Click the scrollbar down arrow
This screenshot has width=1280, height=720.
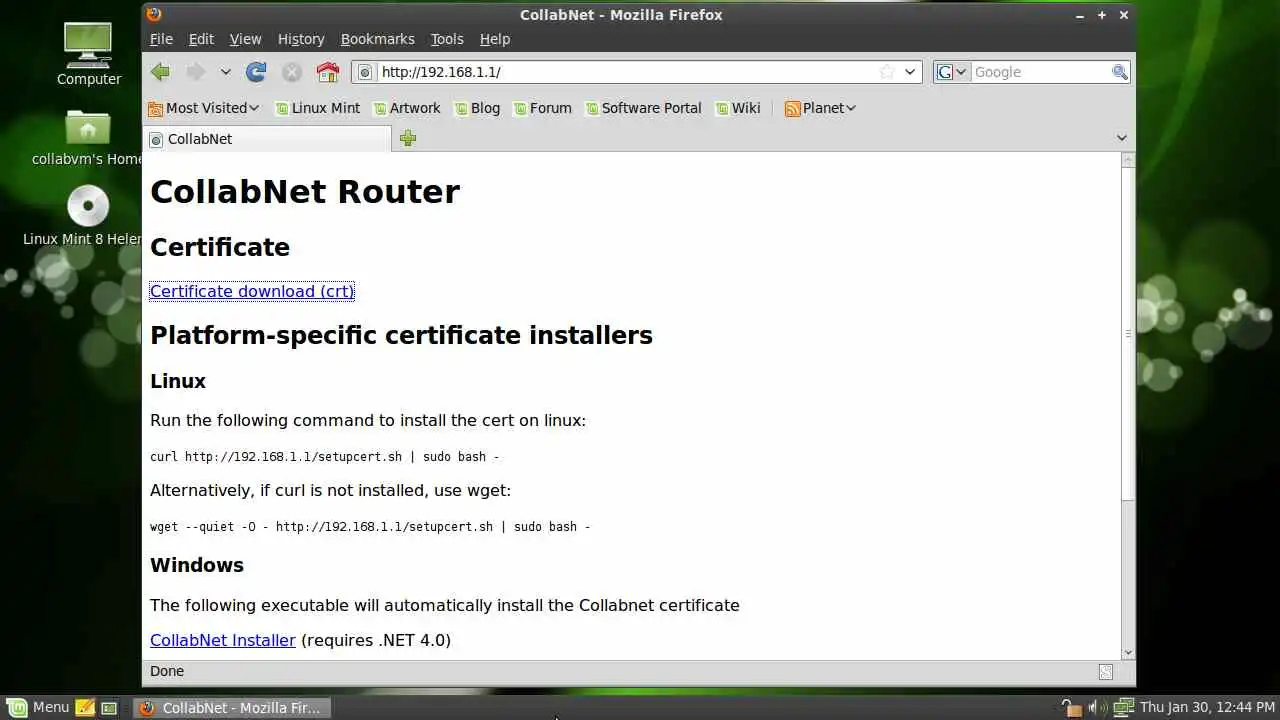point(1128,653)
